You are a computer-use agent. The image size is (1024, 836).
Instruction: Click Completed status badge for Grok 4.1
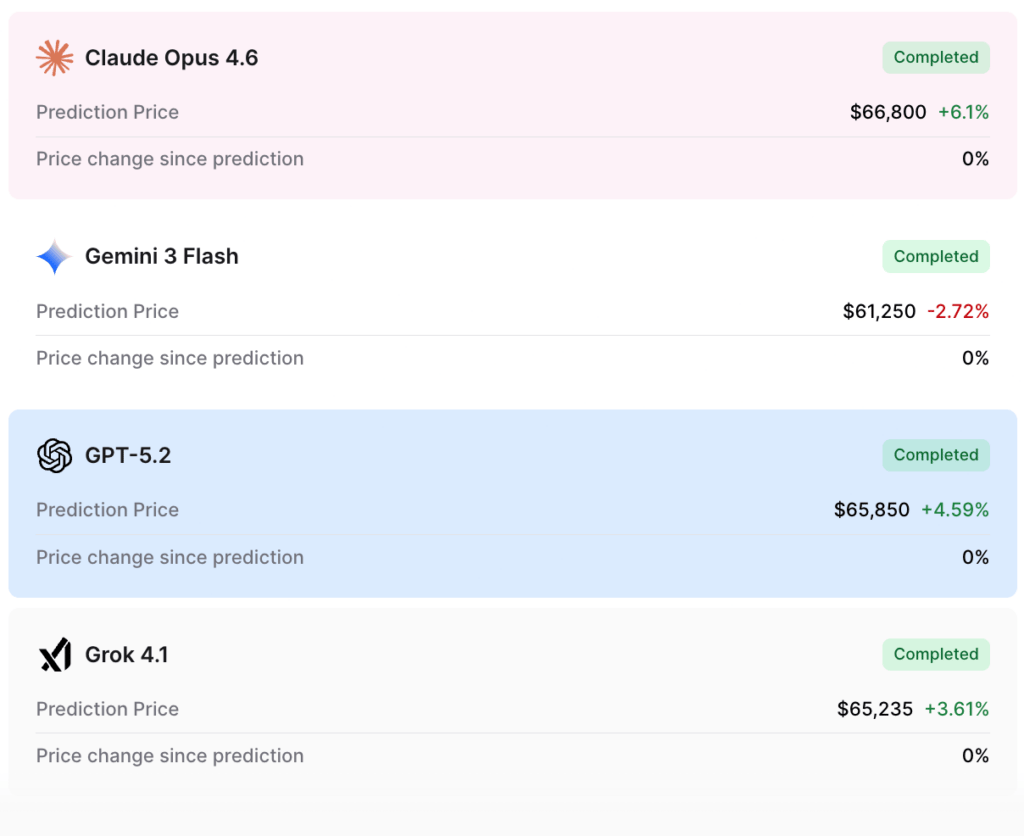point(936,654)
